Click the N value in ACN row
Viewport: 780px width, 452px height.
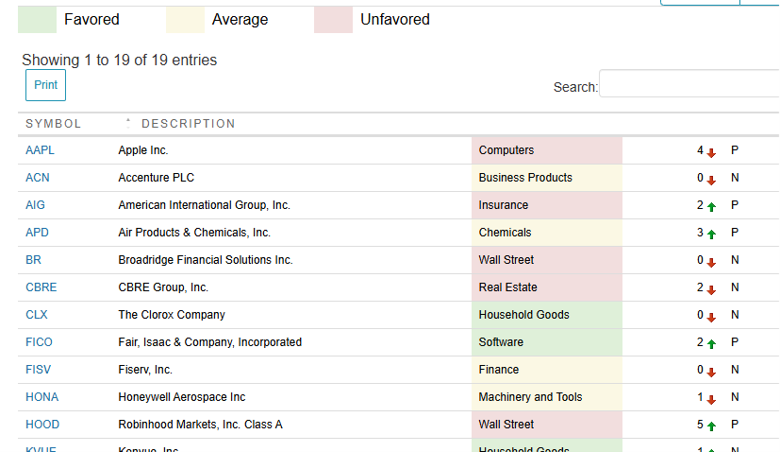[735, 178]
